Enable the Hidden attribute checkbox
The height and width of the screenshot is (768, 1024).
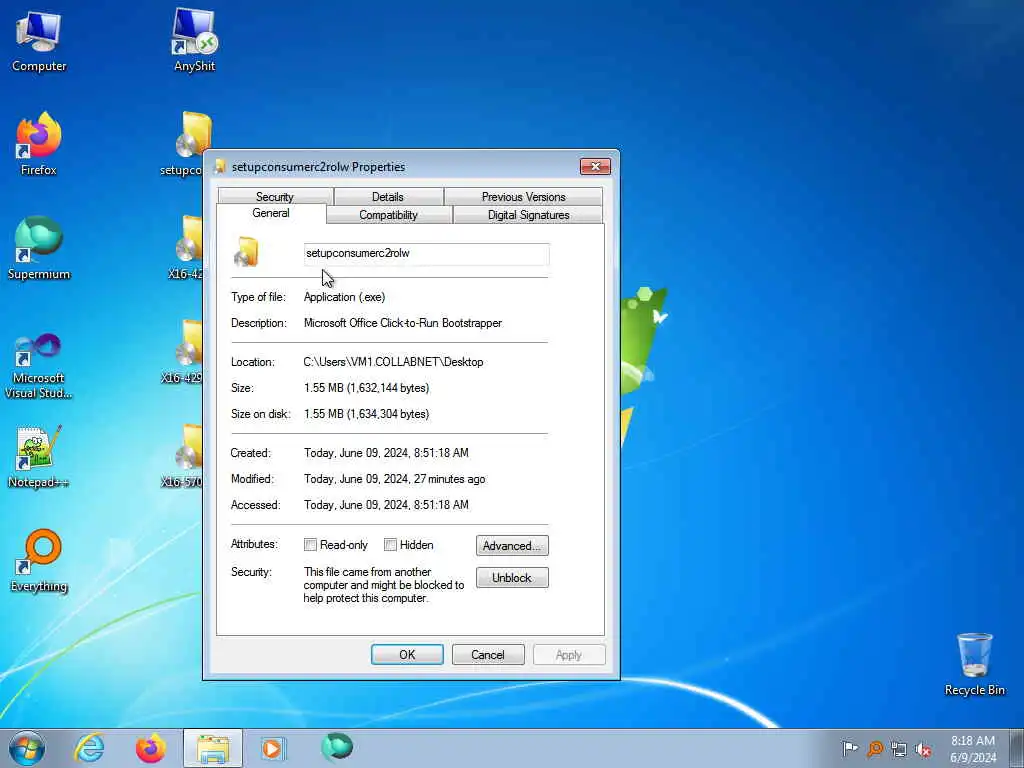[x=391, y=545]
